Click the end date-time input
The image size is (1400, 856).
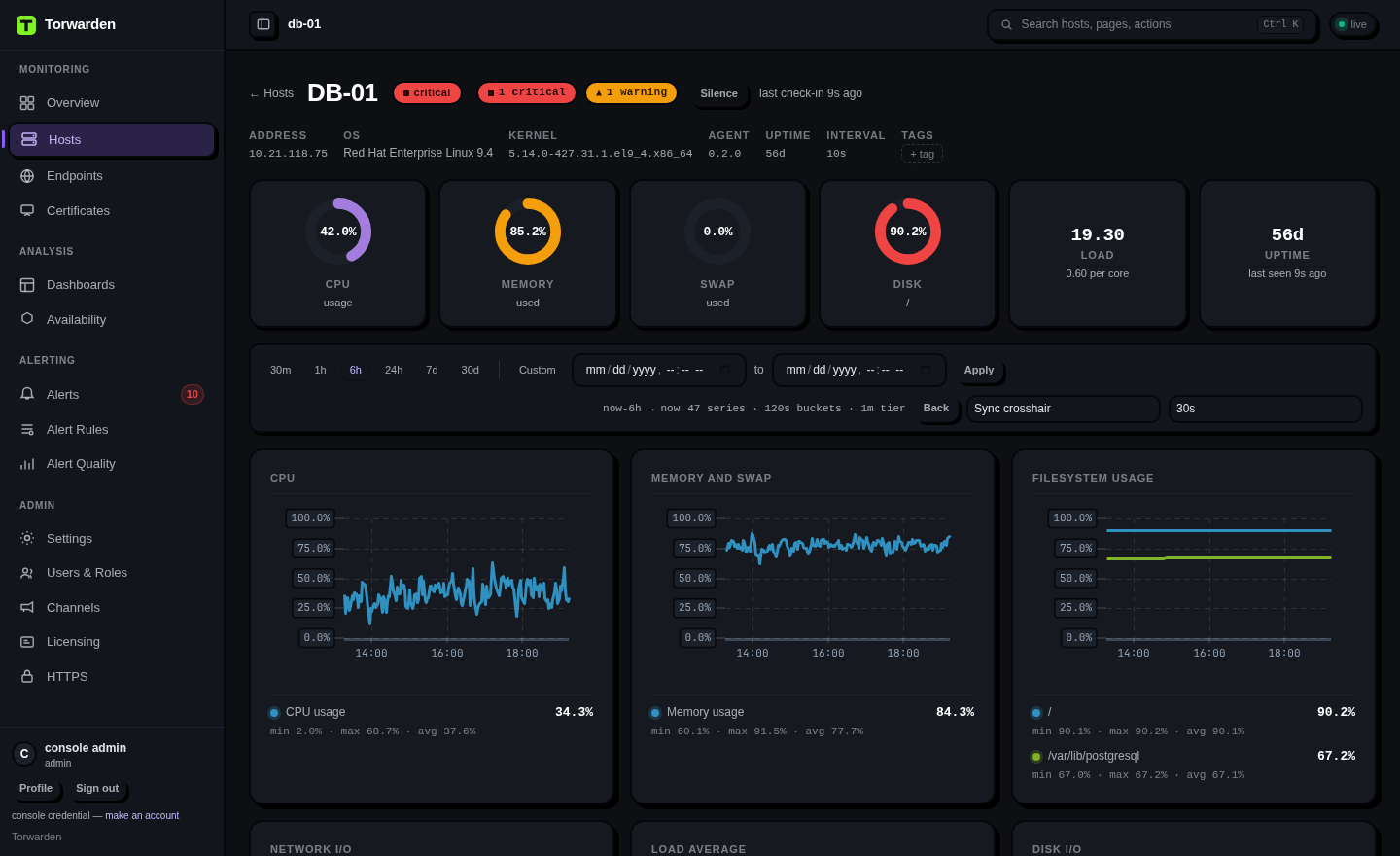859,370
